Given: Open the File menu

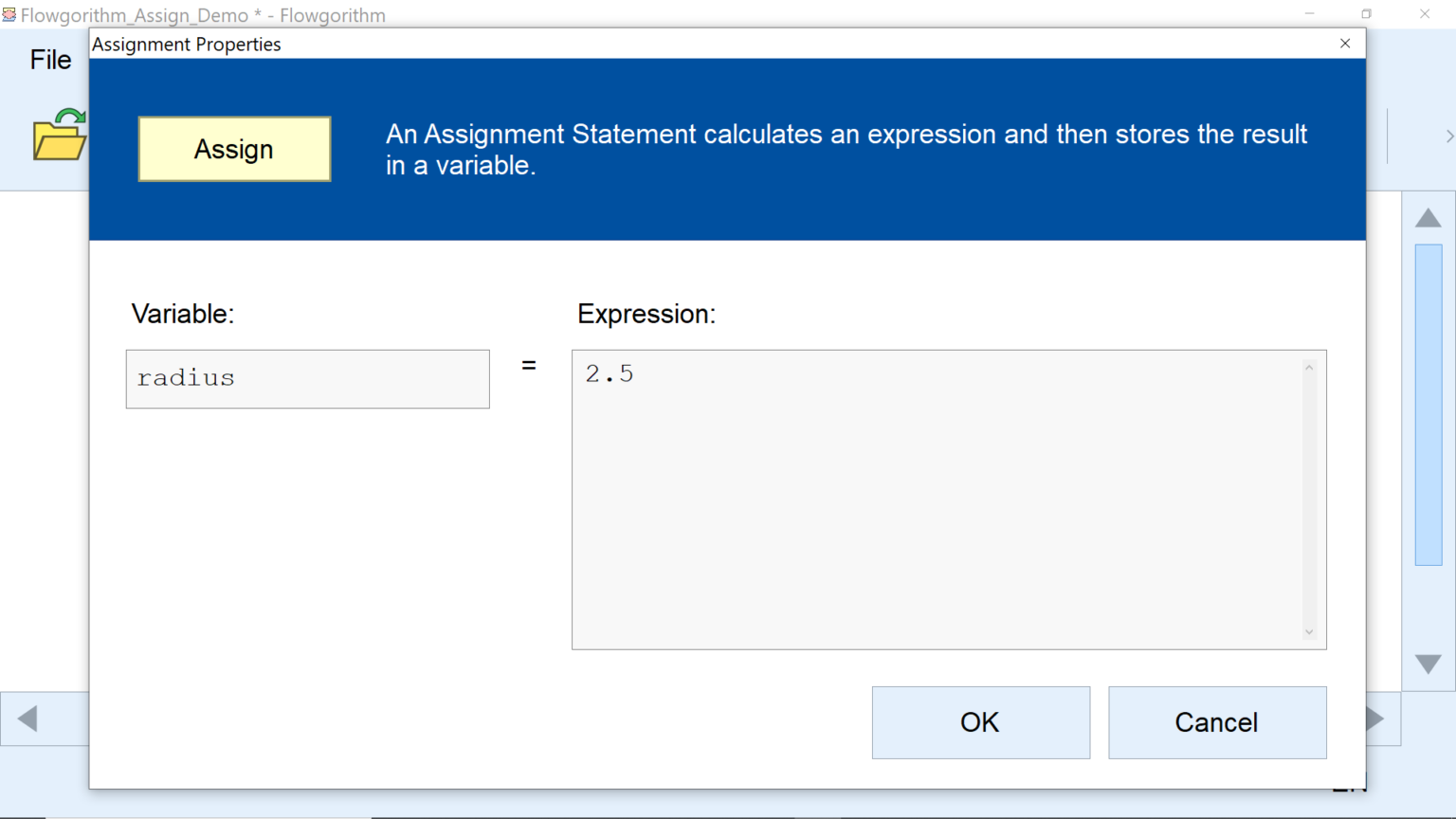Looking at the screenshot, I should point(50,60).
